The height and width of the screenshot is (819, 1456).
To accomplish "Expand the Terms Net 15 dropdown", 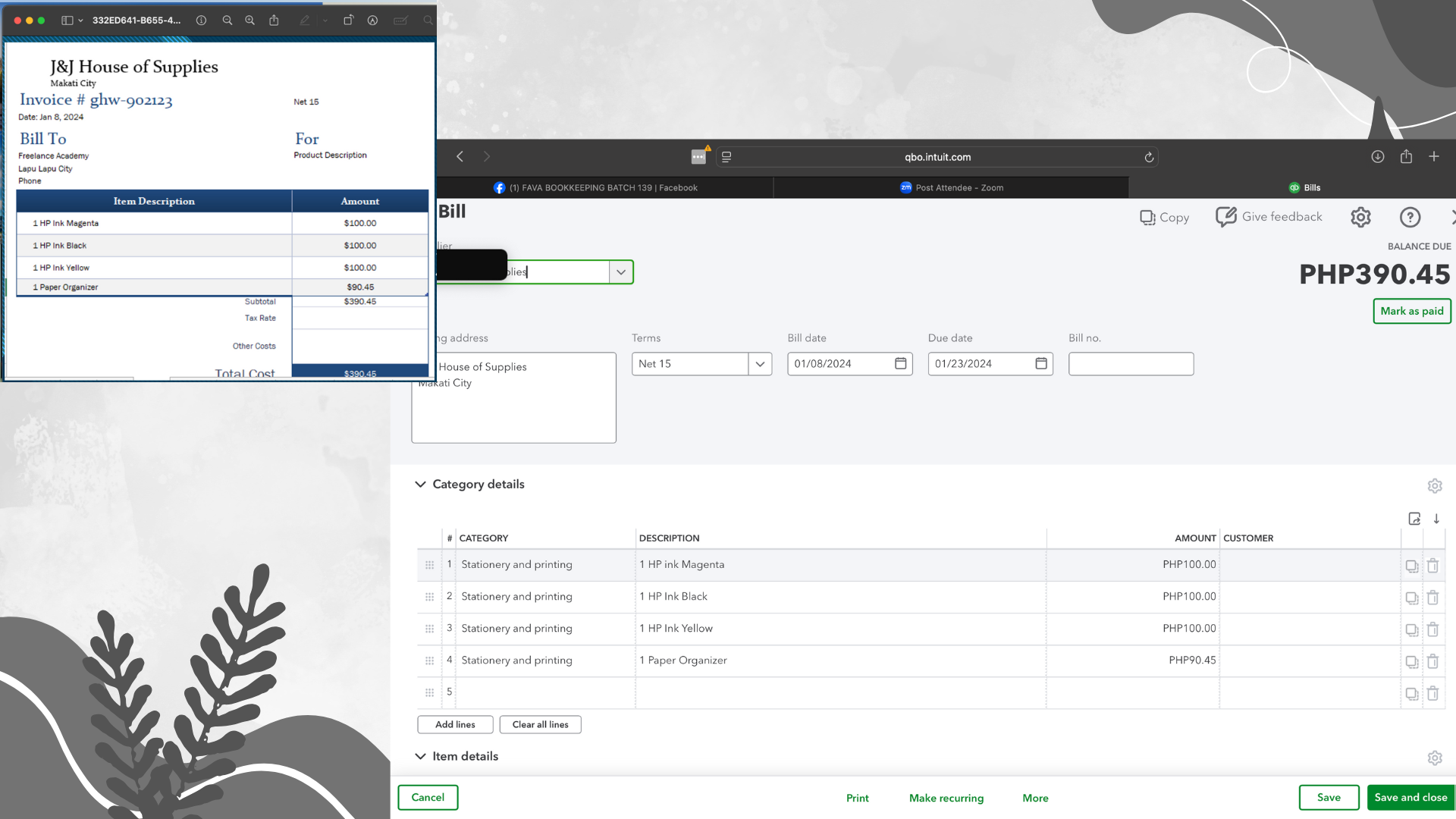I will click(760, 364).
